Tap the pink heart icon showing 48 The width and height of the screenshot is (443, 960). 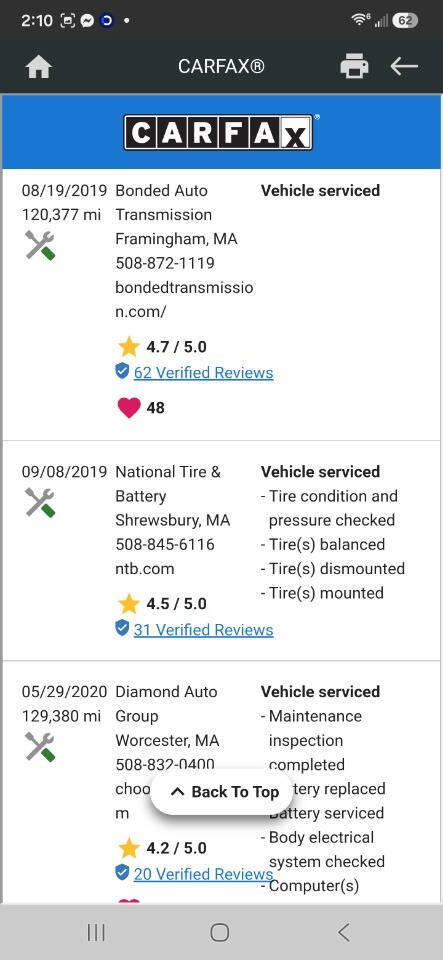tap(128, 408)
